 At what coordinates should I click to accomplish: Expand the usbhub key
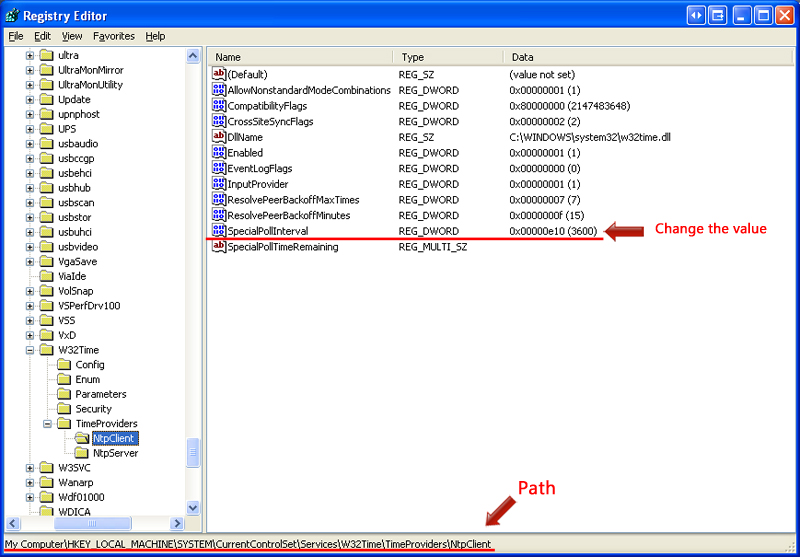30,188
